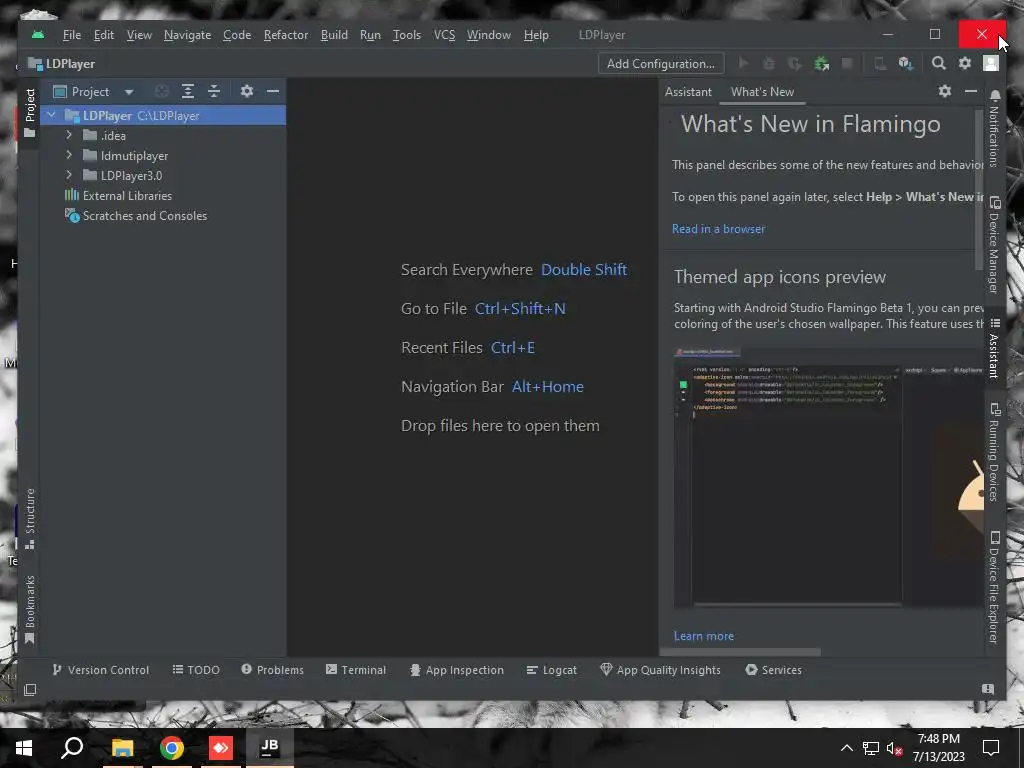This screenshot has width=1024, height=768.
Task: Open App Quality Insights tool window
Action: (660, 670)
